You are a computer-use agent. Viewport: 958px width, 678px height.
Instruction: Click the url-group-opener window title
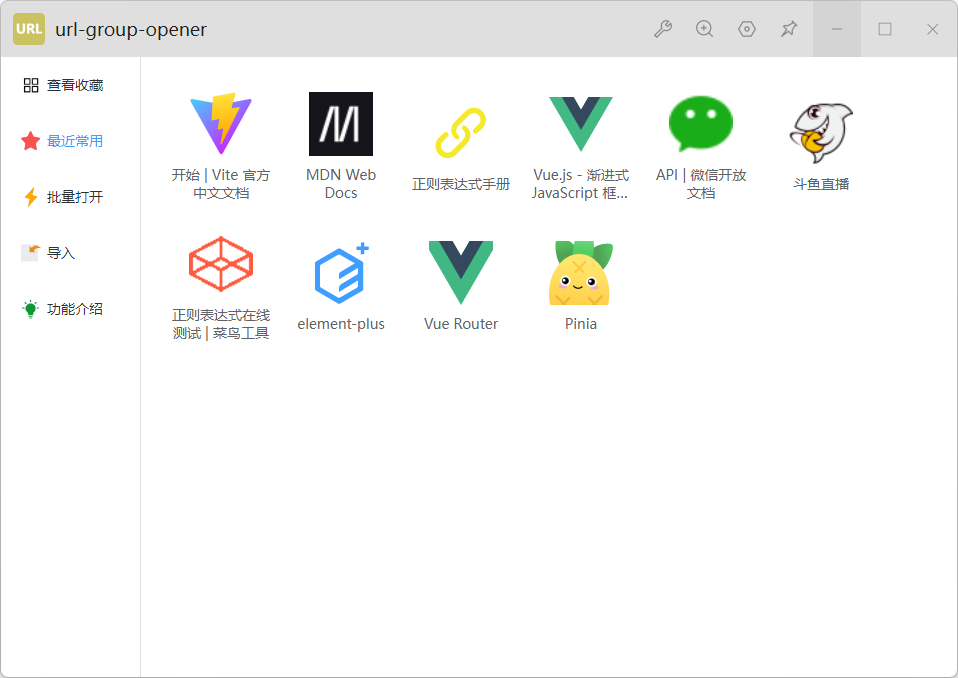[x=131, y=29]
